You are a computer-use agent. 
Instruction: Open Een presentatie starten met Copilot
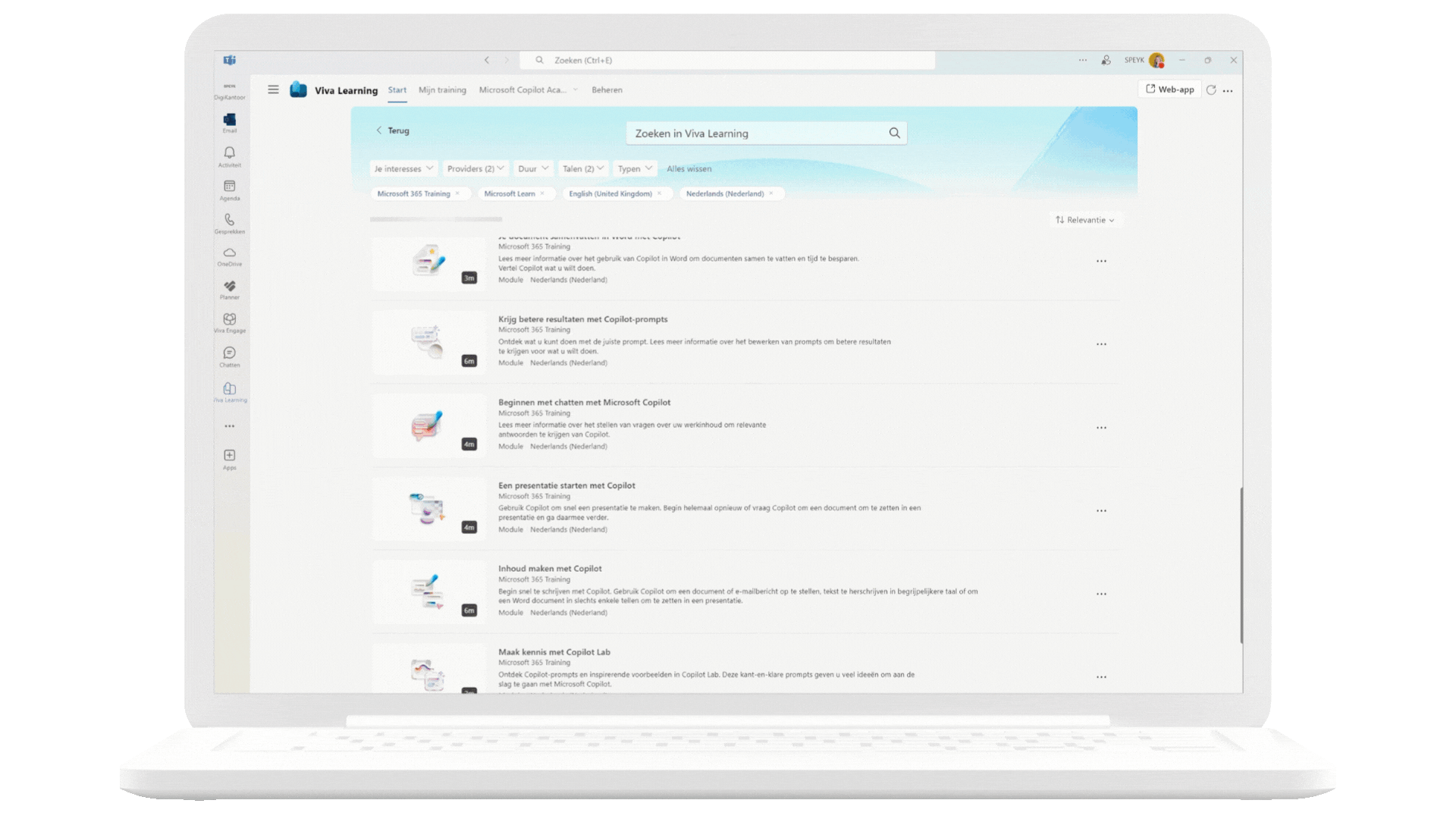[566, 485]
